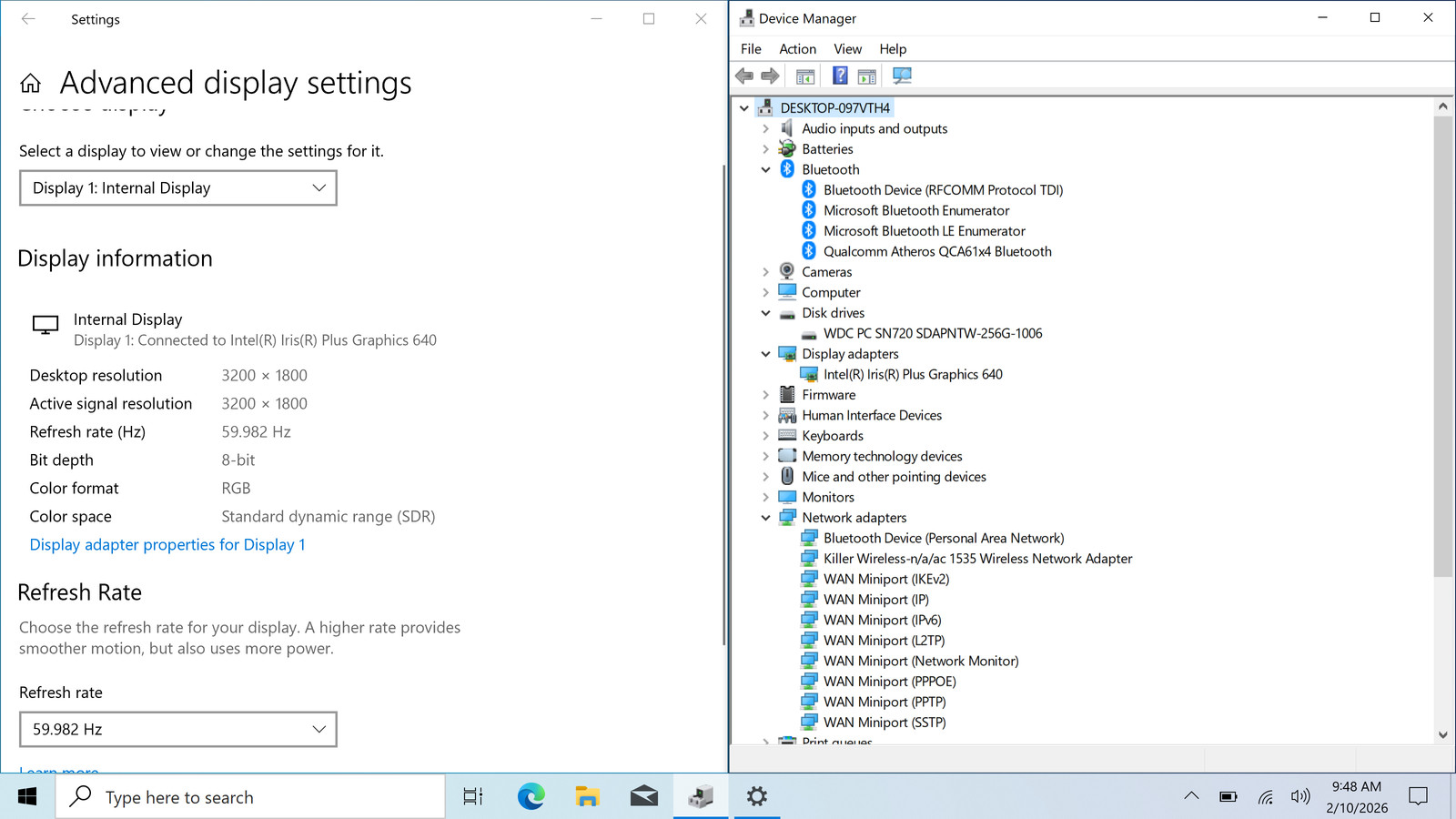Click the Type here to search box
The height and width of the screenshot is (819, 1456).
[251, 797]
